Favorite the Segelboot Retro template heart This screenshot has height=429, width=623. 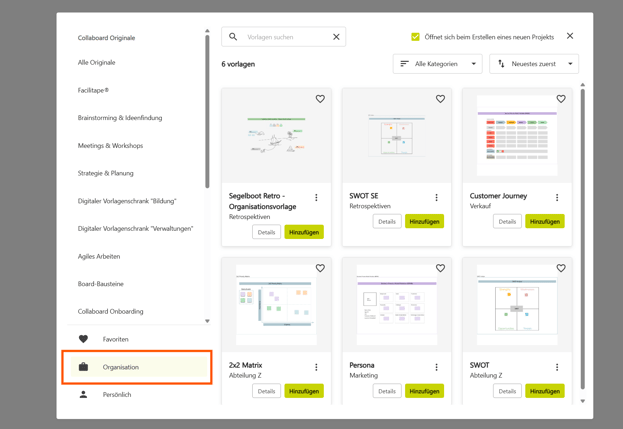[x=320, y=99]
